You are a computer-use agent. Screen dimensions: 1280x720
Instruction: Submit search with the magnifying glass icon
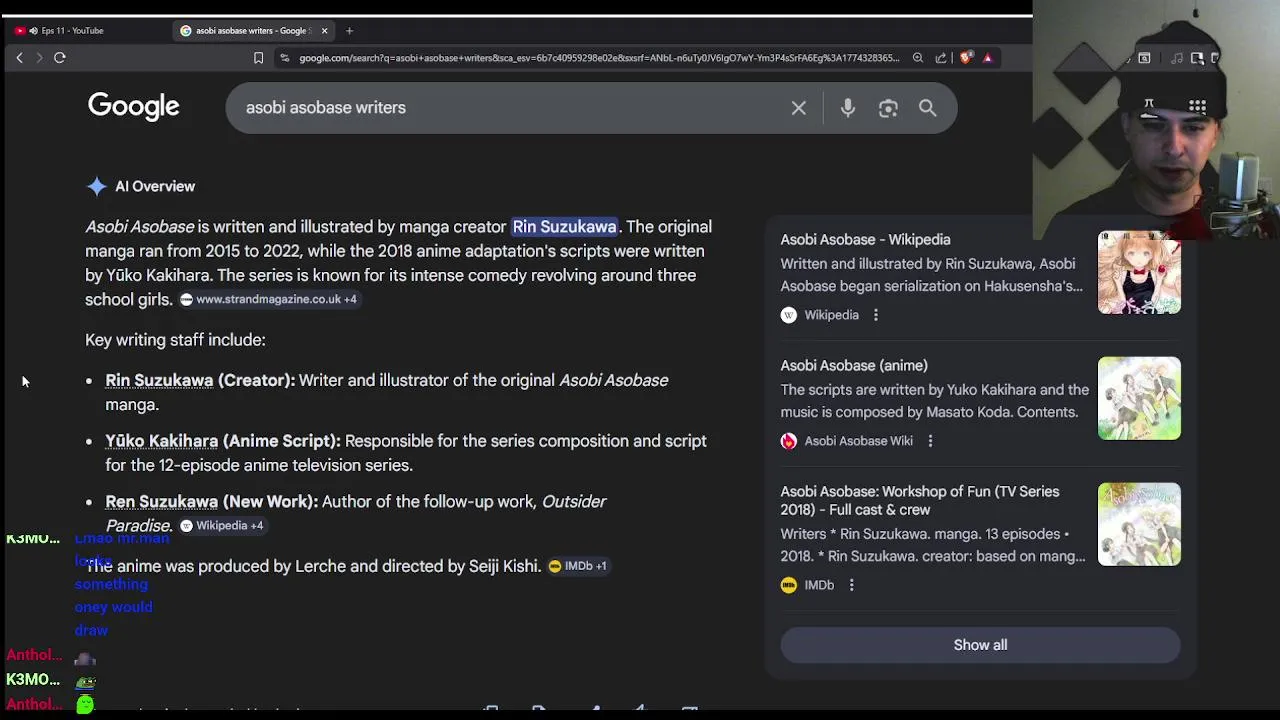pos(928,108)
